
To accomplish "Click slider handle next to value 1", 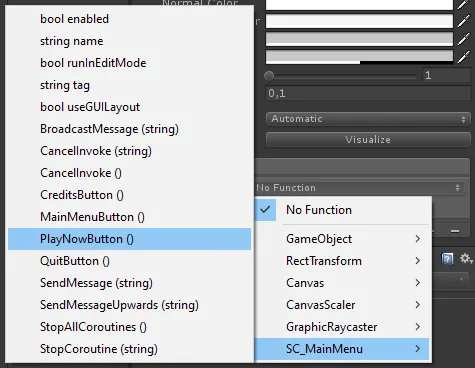I will point(269,76).
